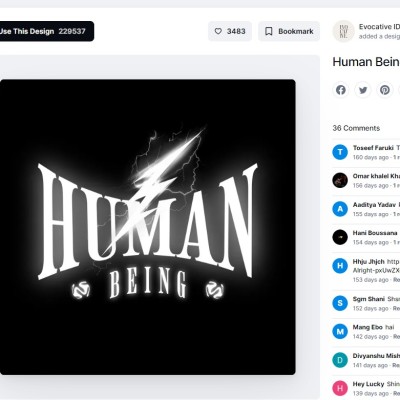The width and height of the screenshot is (400, 400).
Task: Click Hey Lucky's pink H avatar
Action: [x=340, y=388]
